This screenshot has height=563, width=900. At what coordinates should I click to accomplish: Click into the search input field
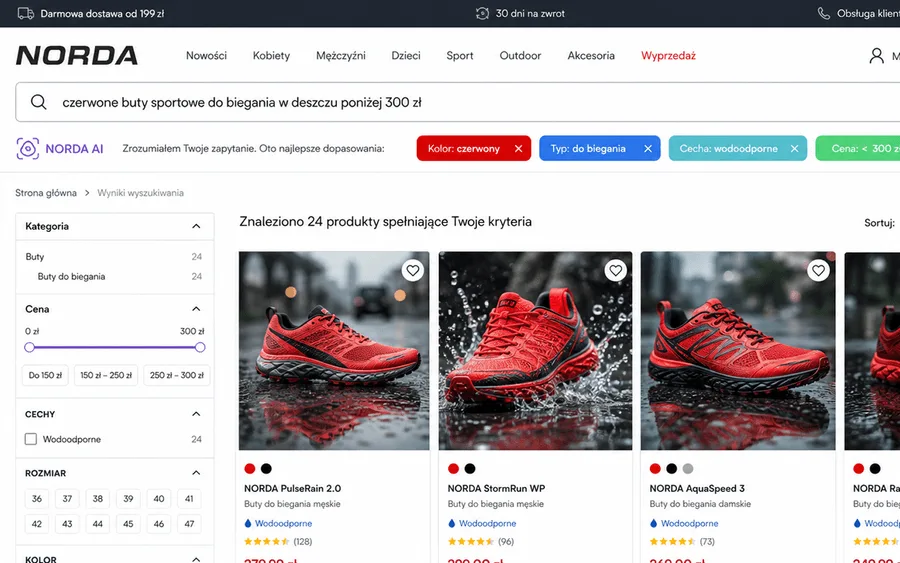point(457,102)
